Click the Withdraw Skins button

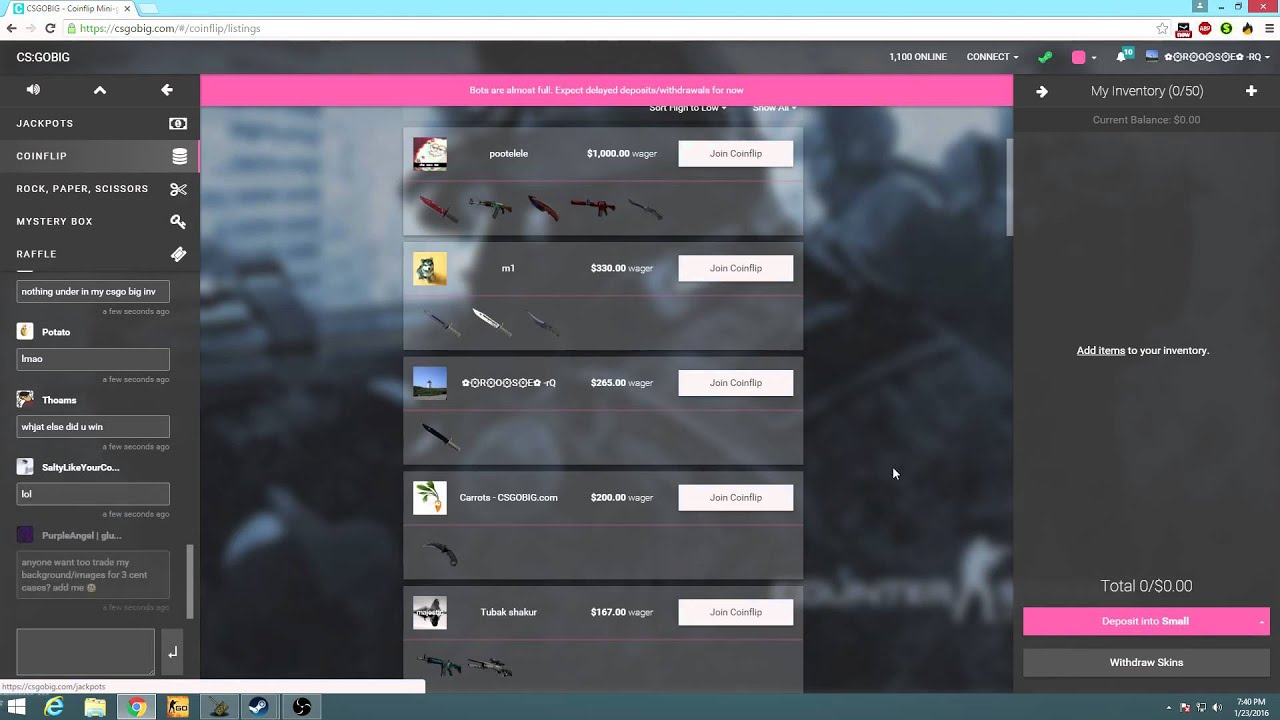point(1146,662)
